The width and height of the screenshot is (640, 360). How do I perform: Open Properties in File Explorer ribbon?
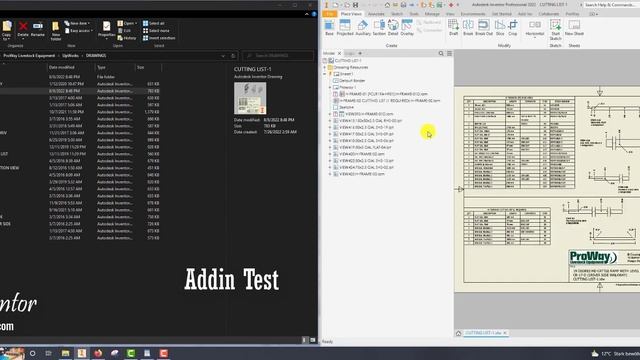point(107,29)
